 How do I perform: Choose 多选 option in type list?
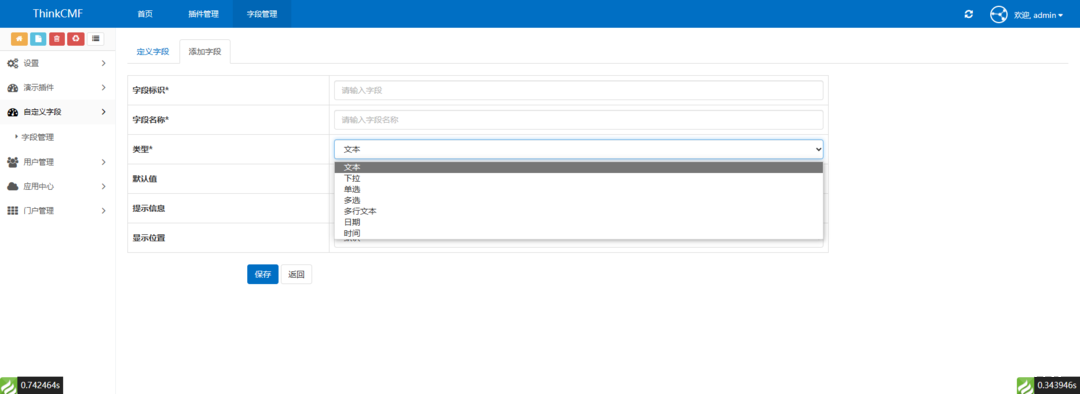point(579,200)
